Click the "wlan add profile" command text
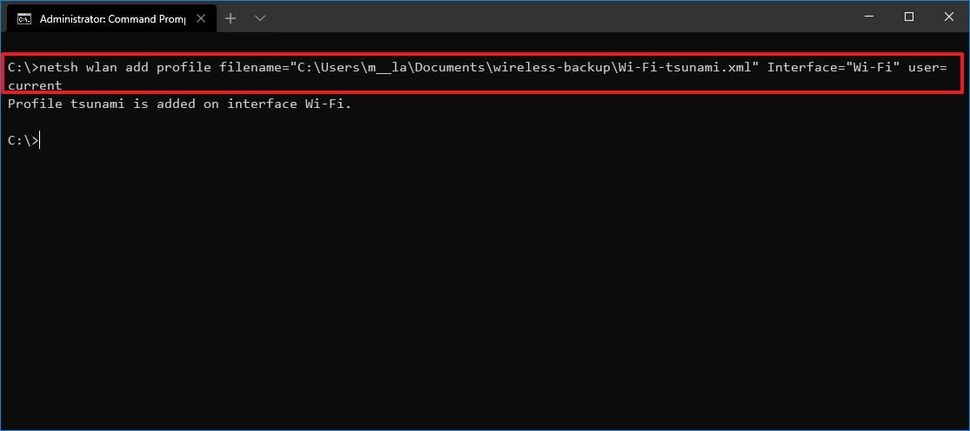 pyautogui.click(x=147, y=67)
